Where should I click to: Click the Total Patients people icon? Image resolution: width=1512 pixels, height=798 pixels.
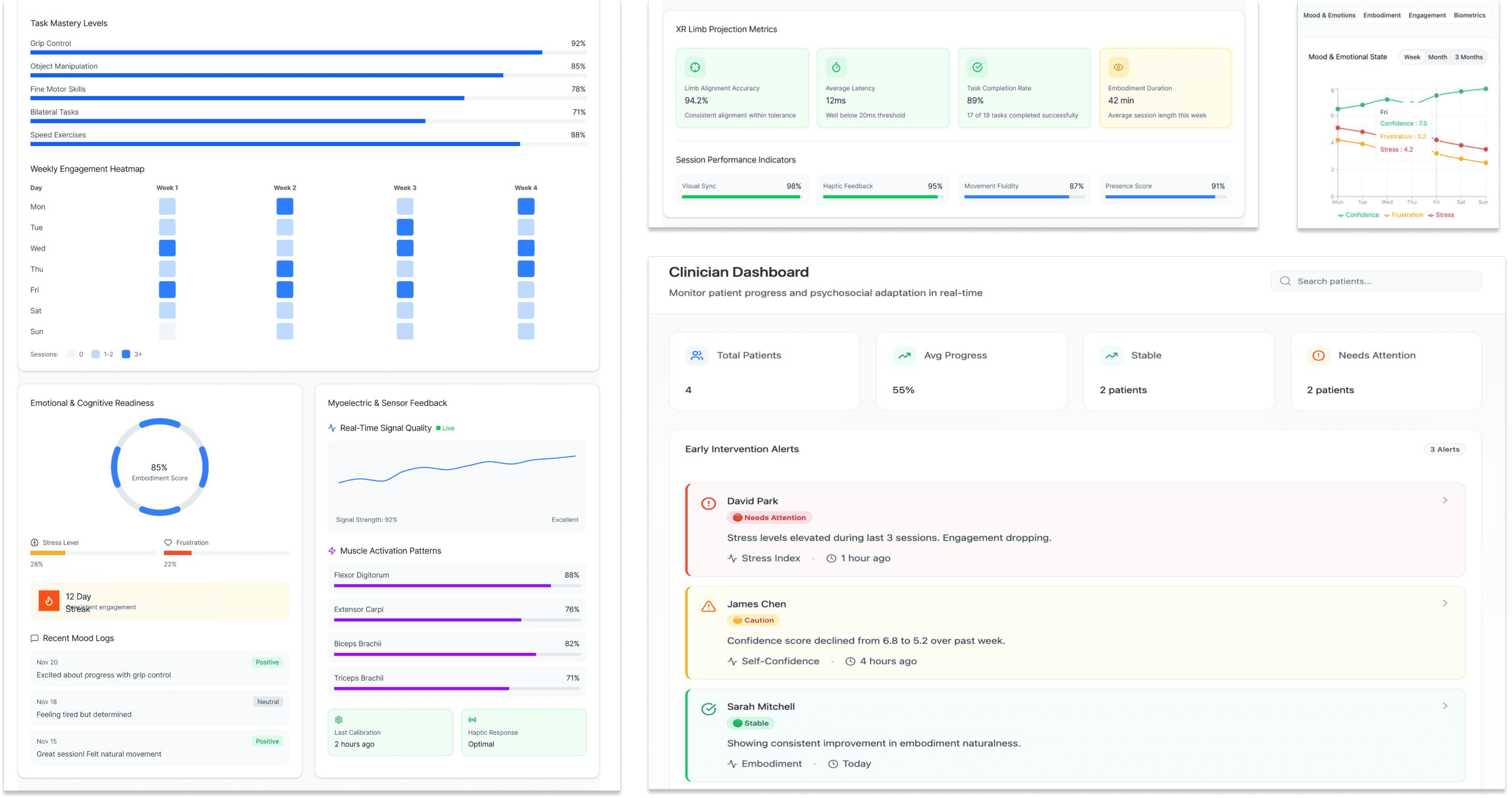pos(697,355)
